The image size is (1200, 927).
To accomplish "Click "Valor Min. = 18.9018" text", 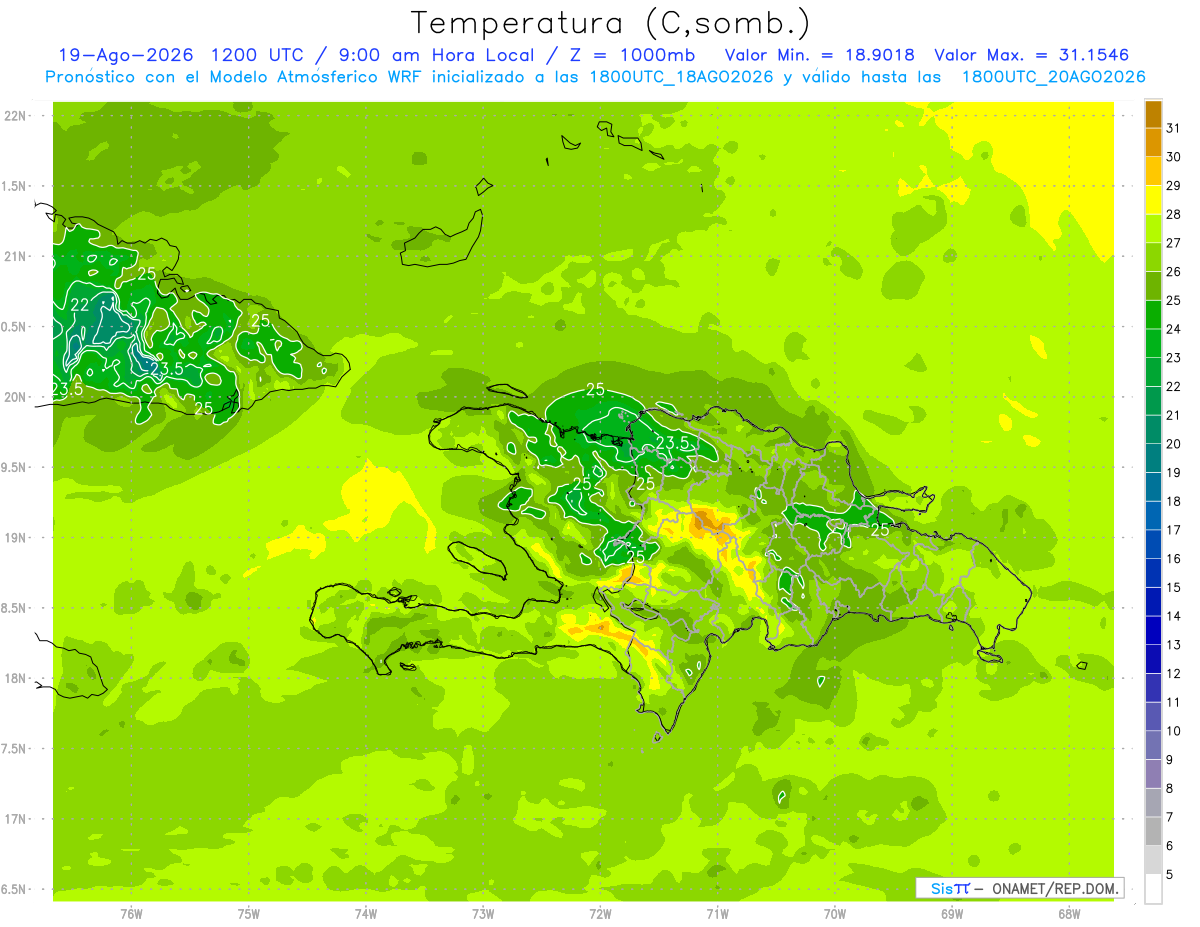I will (819, 55).
